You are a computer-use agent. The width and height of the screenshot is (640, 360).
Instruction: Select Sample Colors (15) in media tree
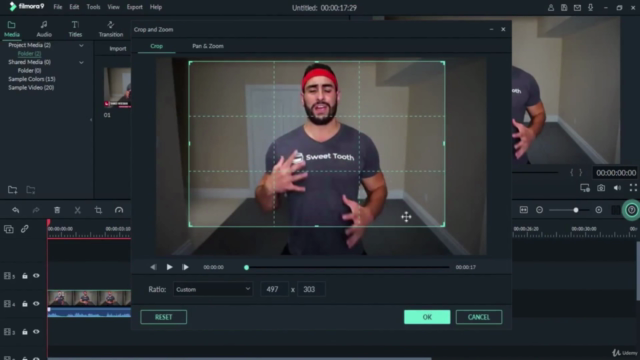pos(32,79)
